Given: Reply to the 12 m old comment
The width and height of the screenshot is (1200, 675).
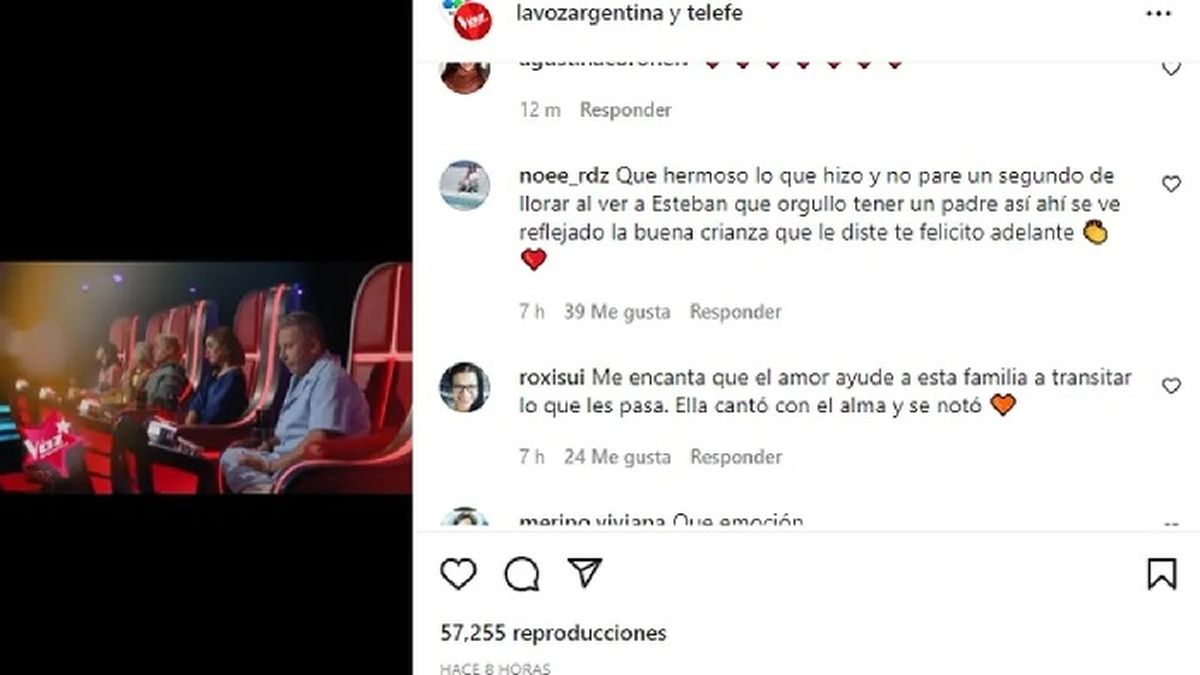Looking at the screenshot, I should pyautogui.click(x=626, y=110).
